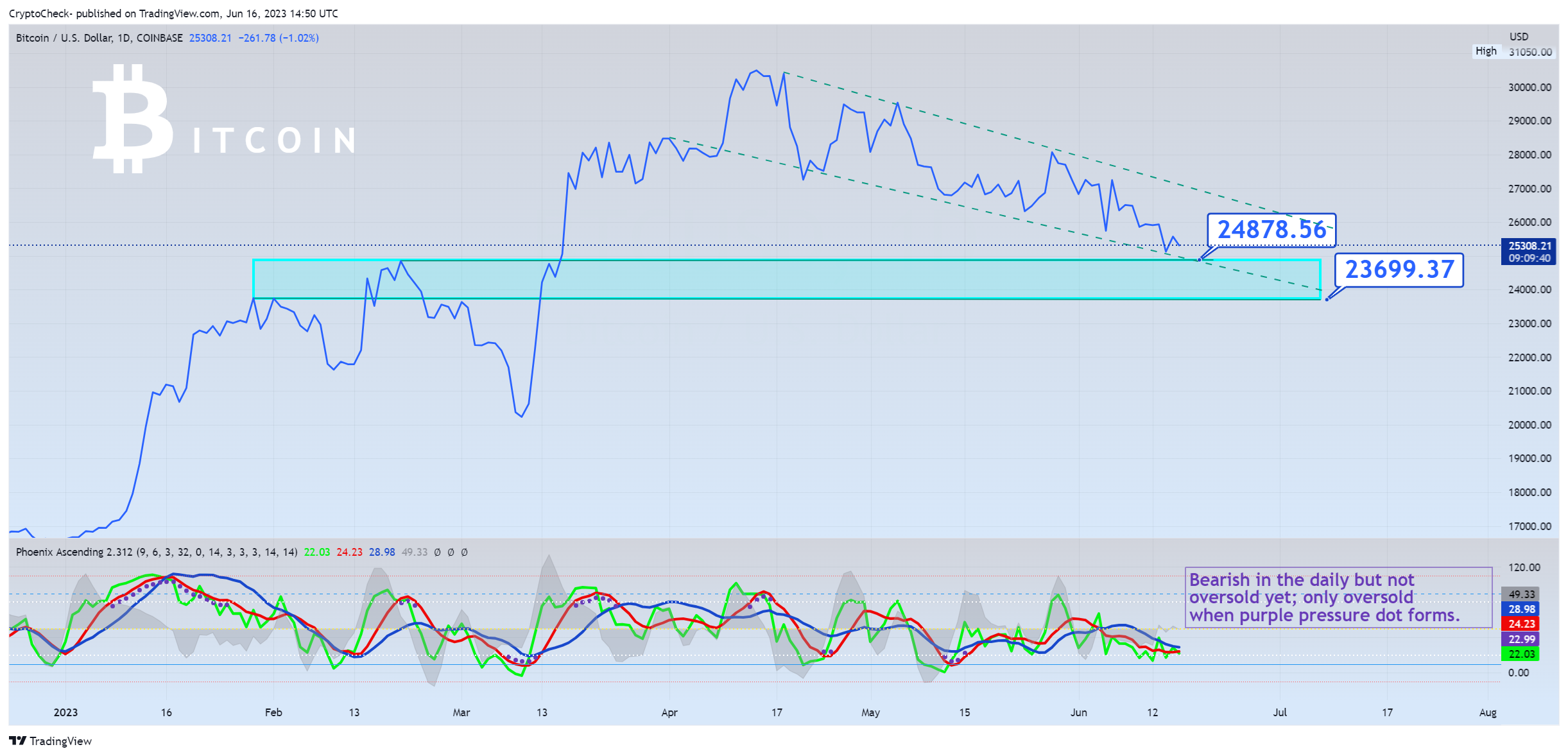Click the 0.00 indicator axis label
Image resolution: width=1568 pixels, height=756 pixels.
1519,673
